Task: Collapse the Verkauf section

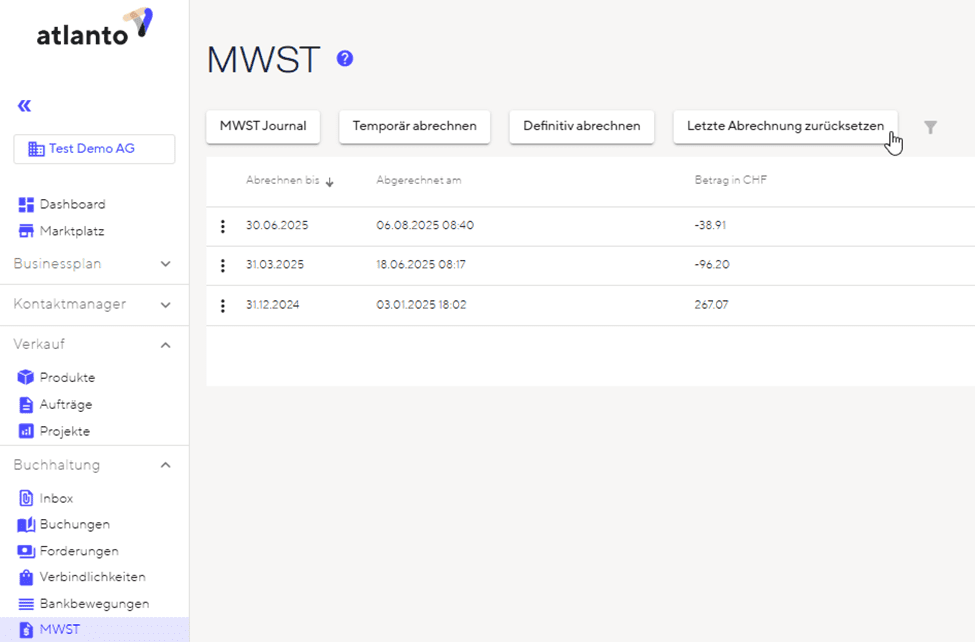Action: point(165,345)
